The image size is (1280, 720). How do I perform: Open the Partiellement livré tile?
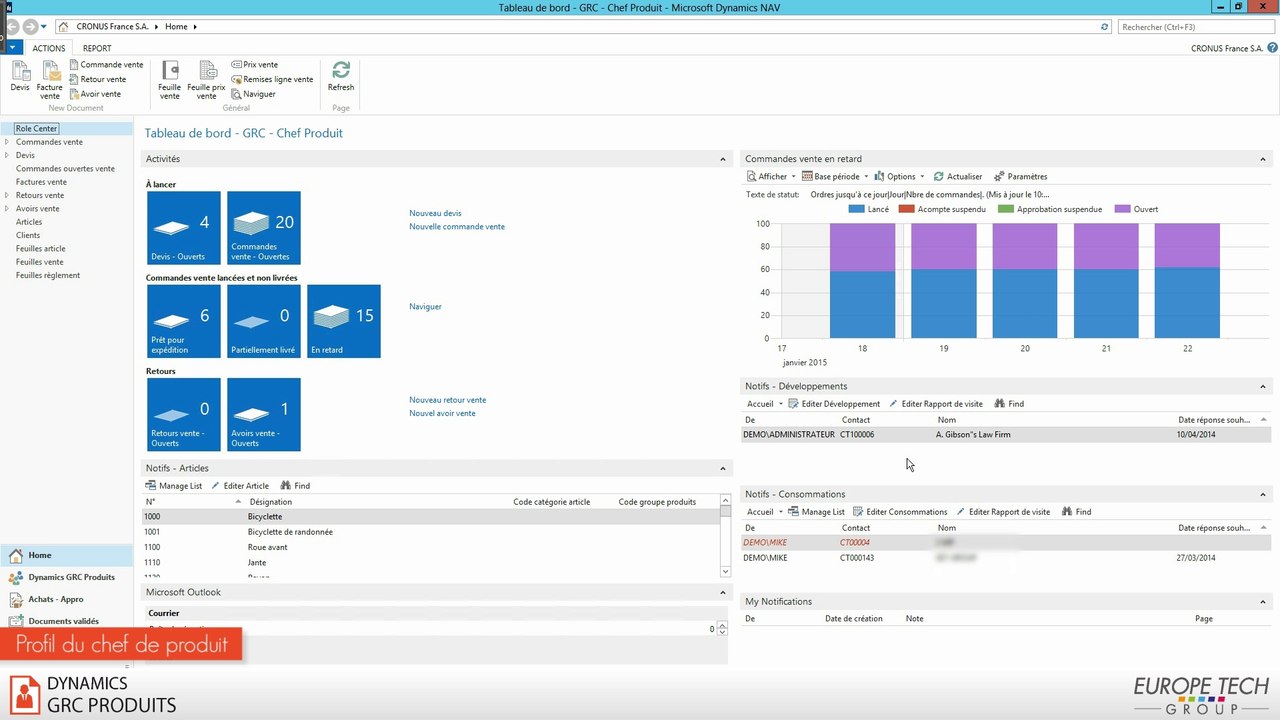264,321
